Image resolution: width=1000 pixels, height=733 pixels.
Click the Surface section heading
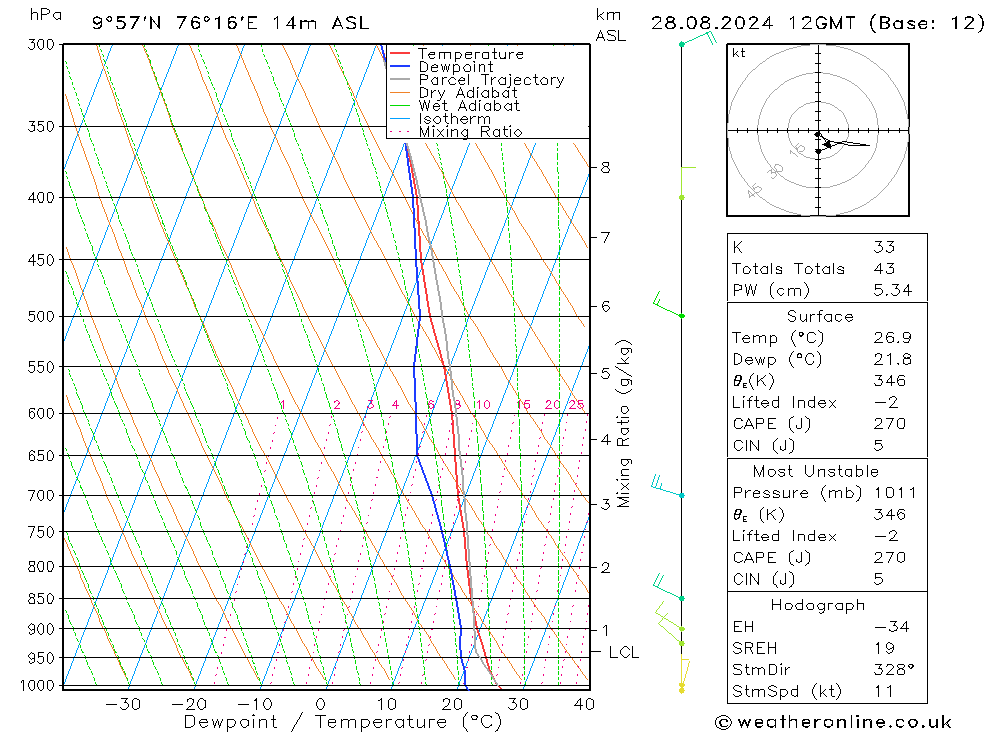pyautogui.click(x=820, y=316)
